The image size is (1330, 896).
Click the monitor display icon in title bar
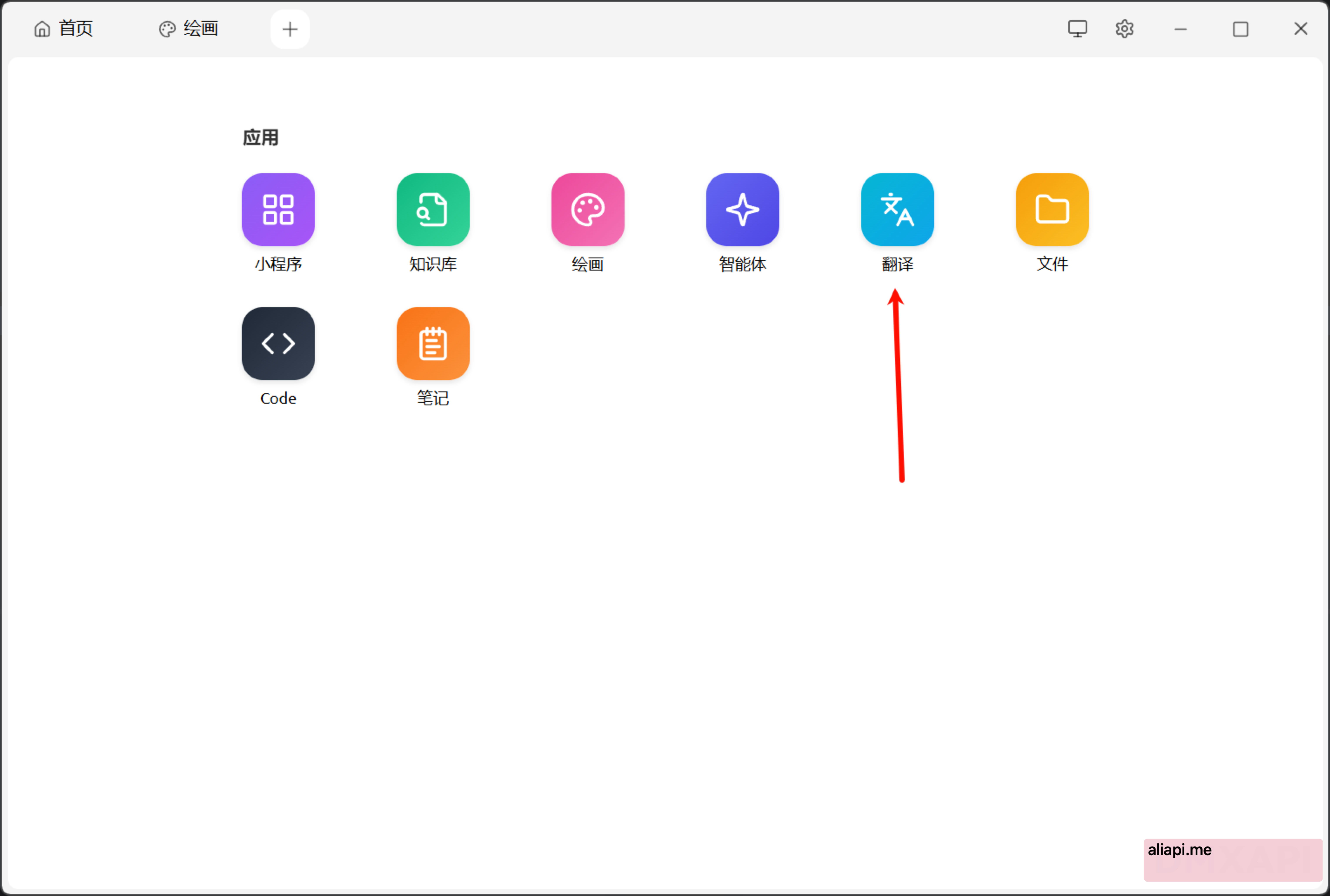click(x=1078, y=28)
